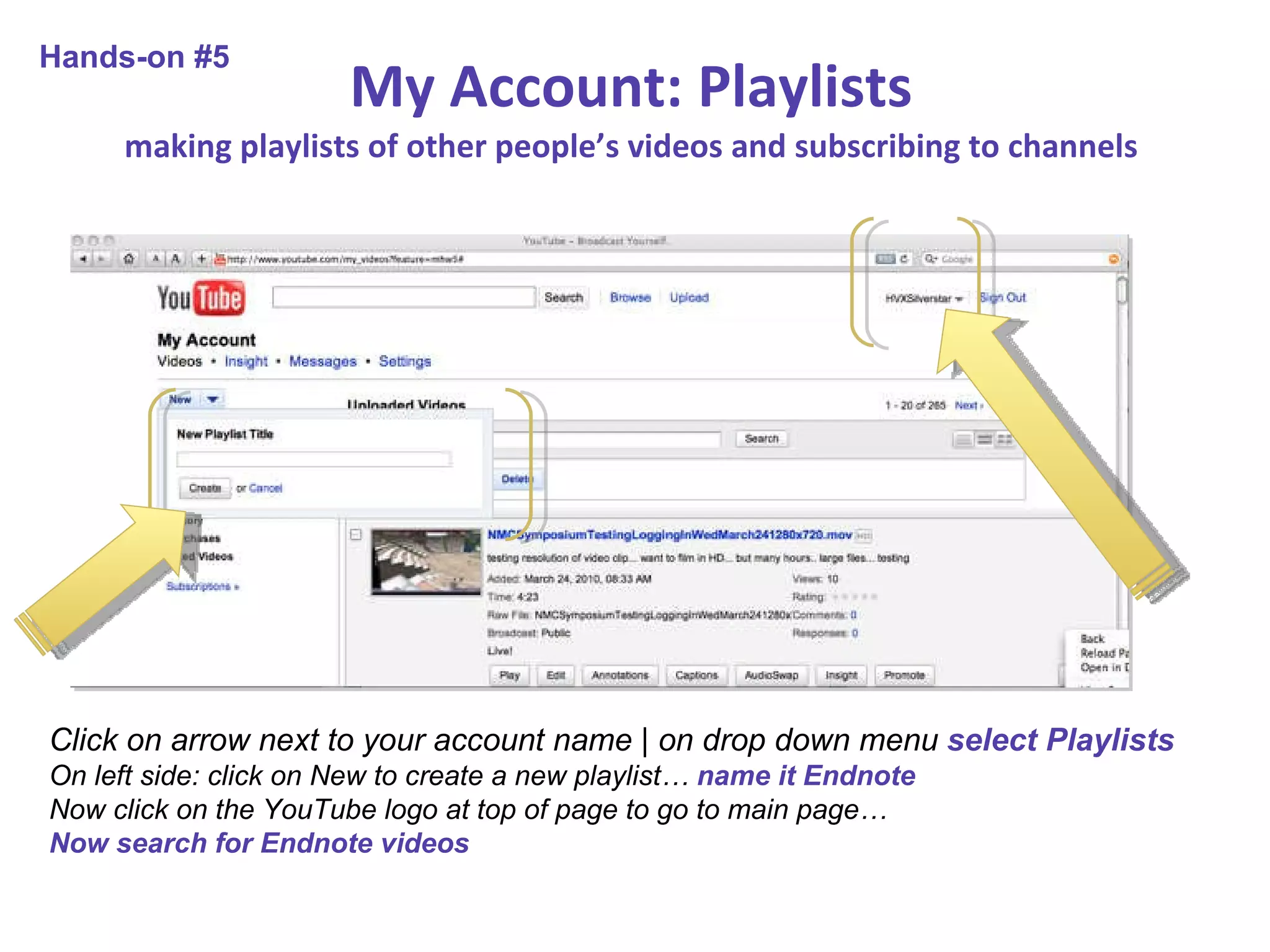Click the Sign Out link
Screen dimensions: 1270x952
click(x=1003, y=297)
